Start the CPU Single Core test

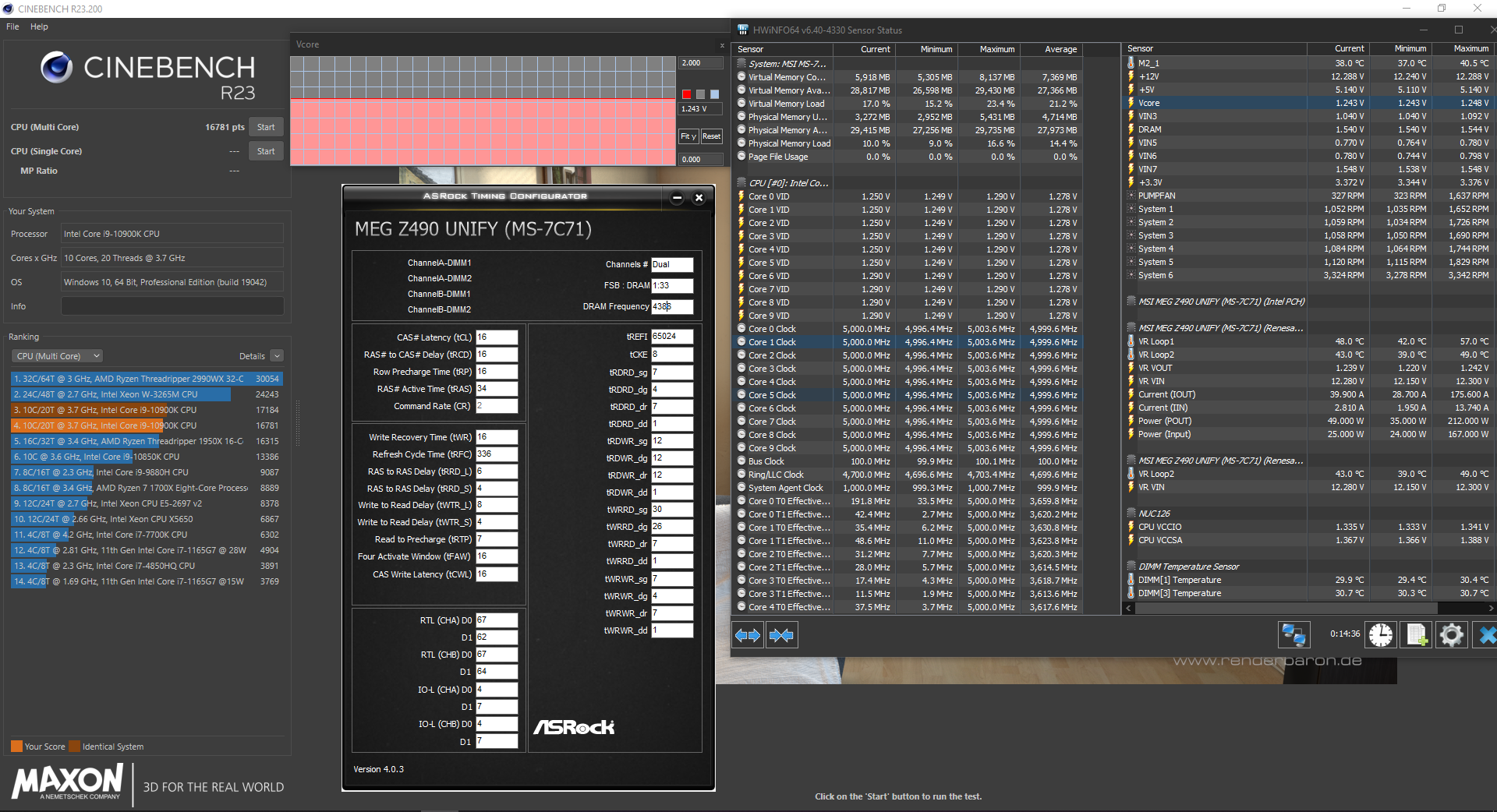(x=266, y=151)
